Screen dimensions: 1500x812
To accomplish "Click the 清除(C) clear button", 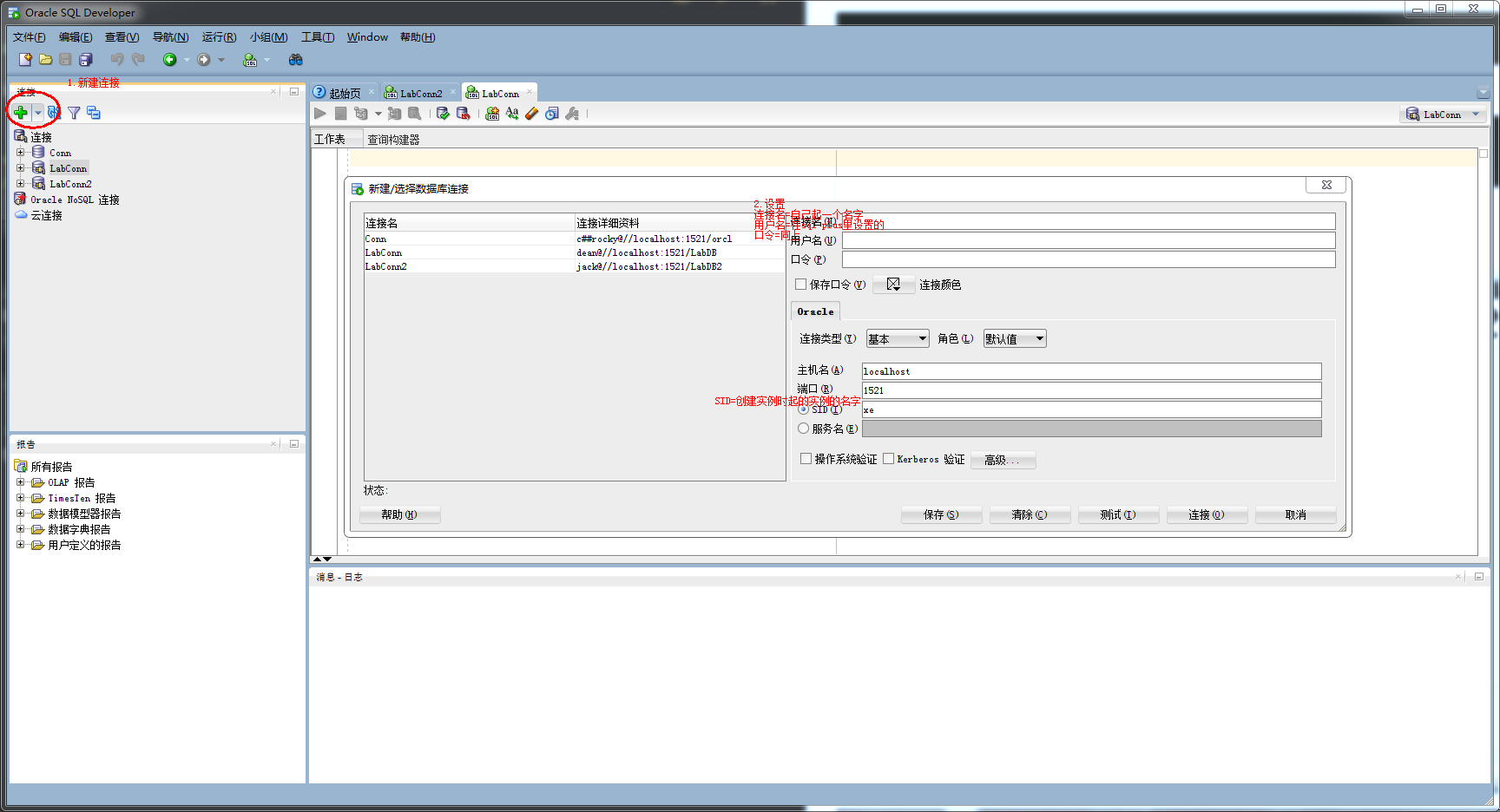I will 1030,514.
